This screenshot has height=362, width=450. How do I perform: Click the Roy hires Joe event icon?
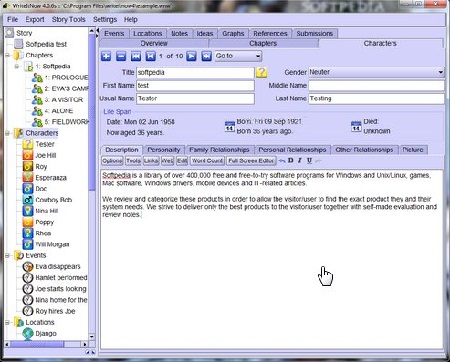[x=28, y=311]
